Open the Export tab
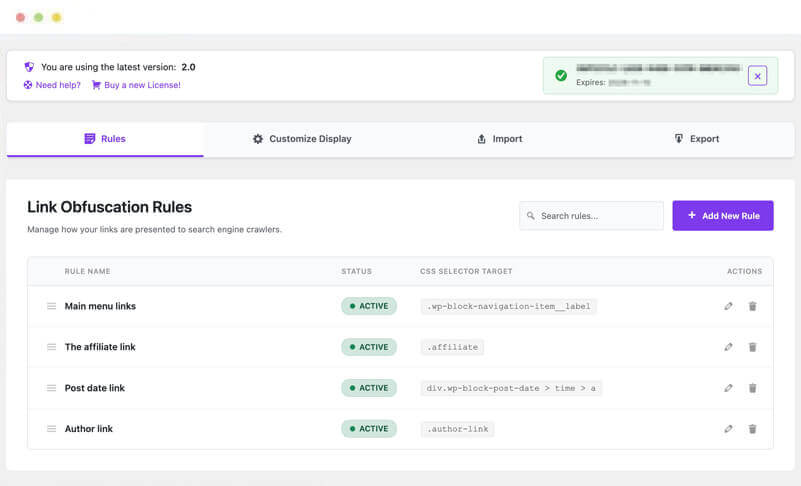This screenshot has height=486, width=801. [x=696, y=139]
